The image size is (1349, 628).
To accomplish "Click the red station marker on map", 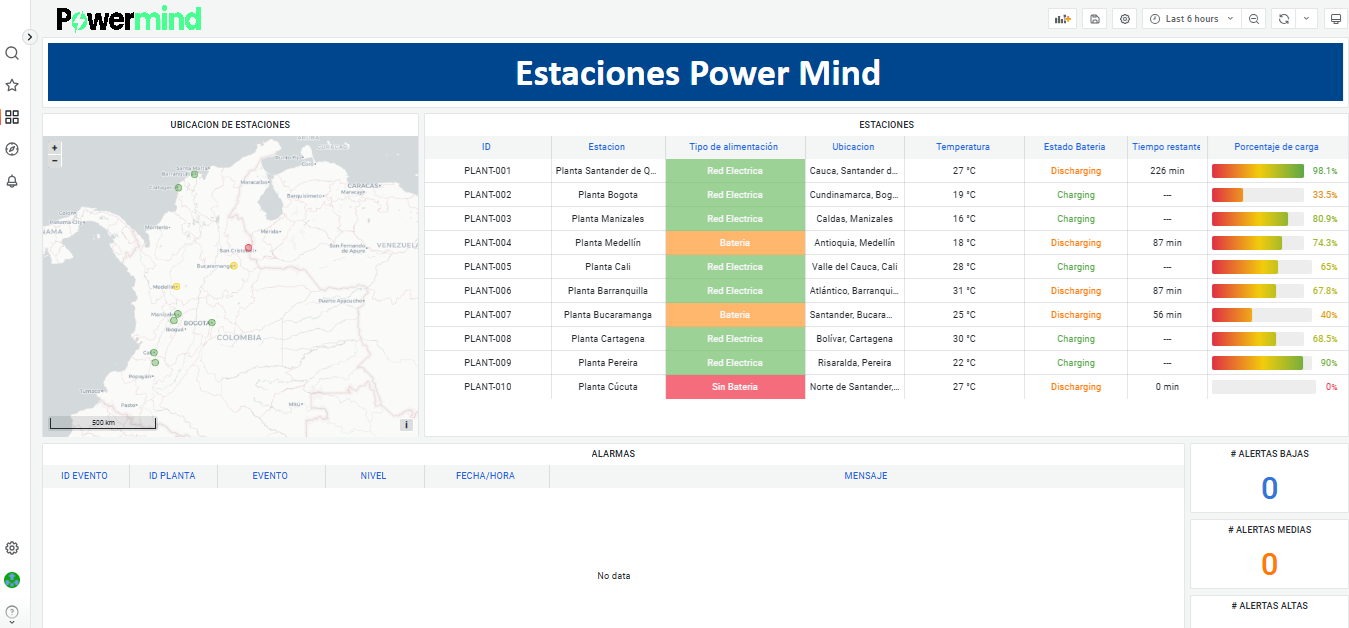I will tap(248, 248).
